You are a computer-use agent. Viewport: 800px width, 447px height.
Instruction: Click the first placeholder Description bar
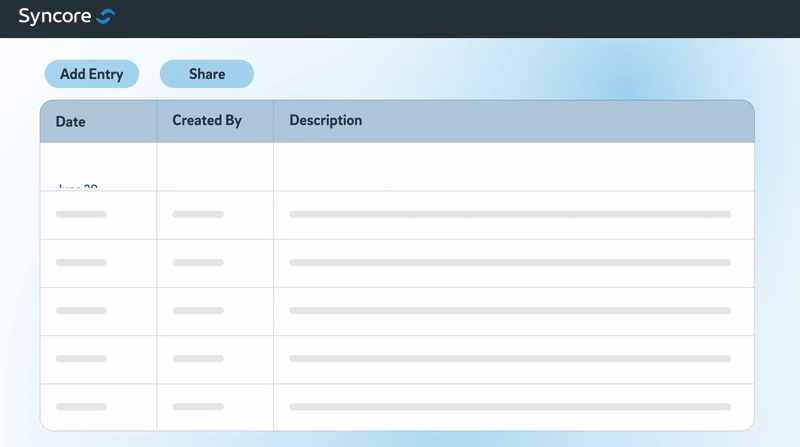(x=510, y=214)
